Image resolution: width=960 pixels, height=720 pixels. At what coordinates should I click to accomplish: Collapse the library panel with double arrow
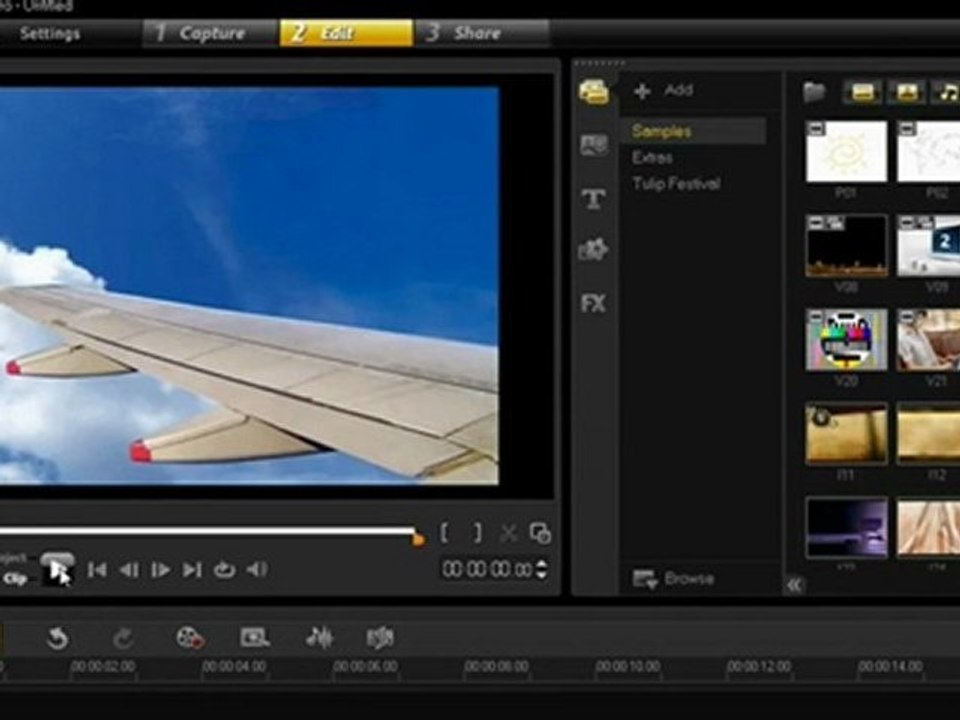[x=795, y=585]
